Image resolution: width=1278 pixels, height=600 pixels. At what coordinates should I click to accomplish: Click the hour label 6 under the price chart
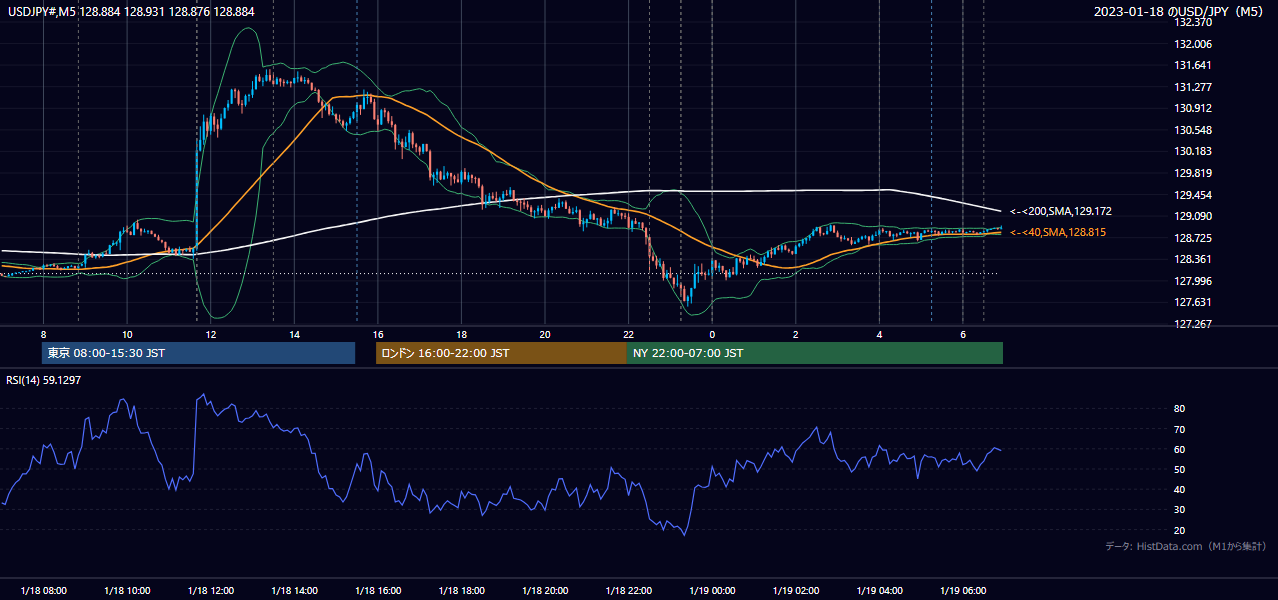pyautogui.click(x=963, y=334)
